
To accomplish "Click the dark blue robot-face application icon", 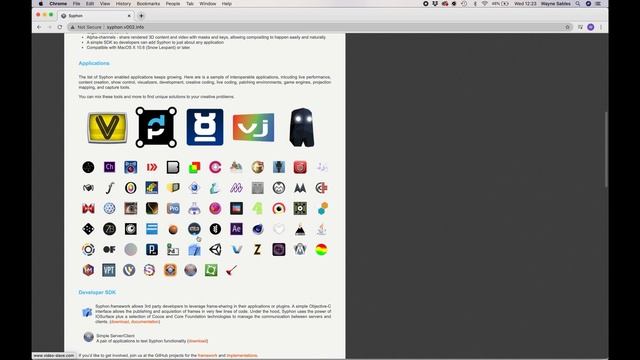I will [205, 127].
